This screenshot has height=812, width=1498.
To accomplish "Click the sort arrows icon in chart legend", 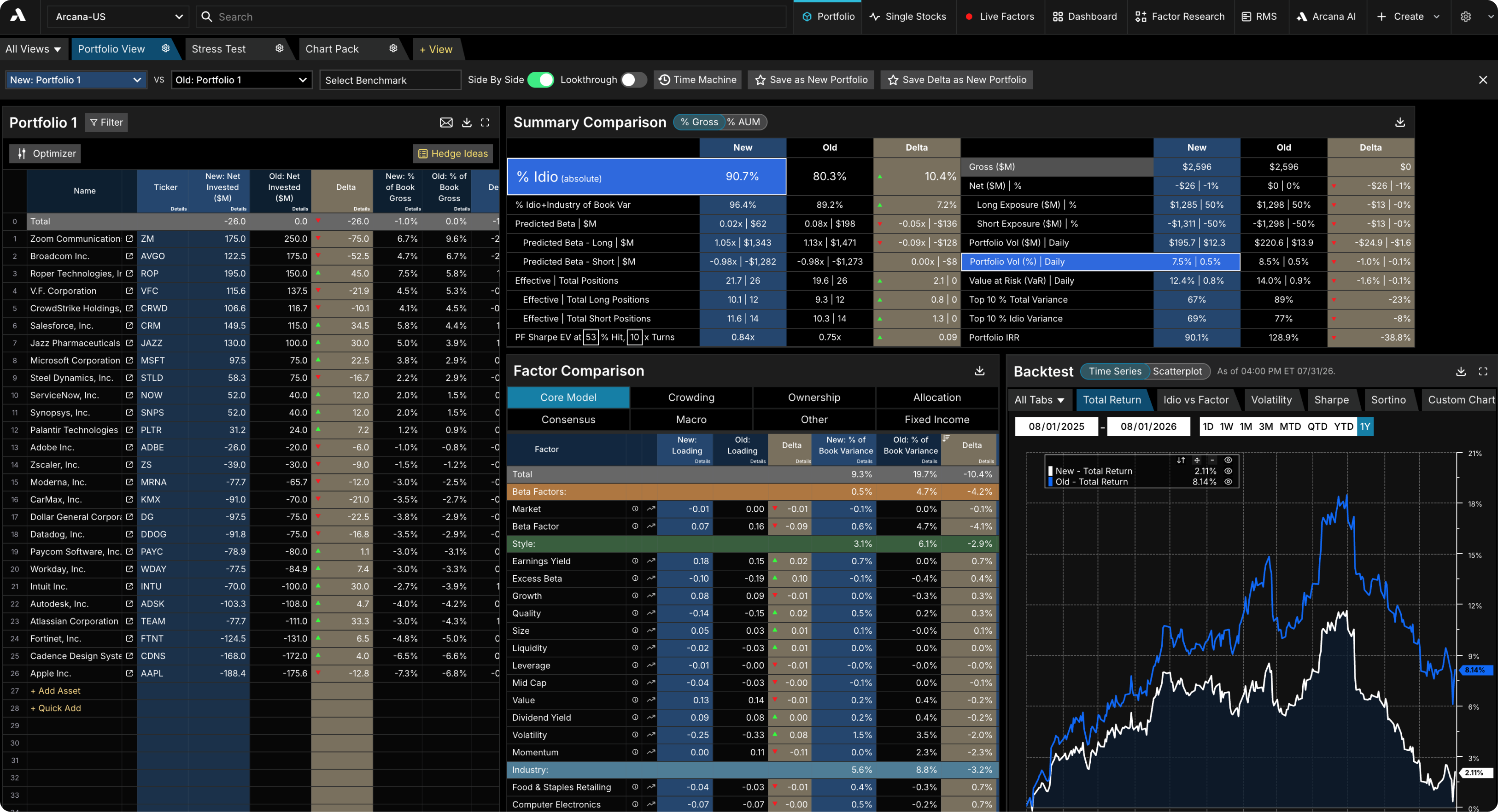I will (1181, 460).
